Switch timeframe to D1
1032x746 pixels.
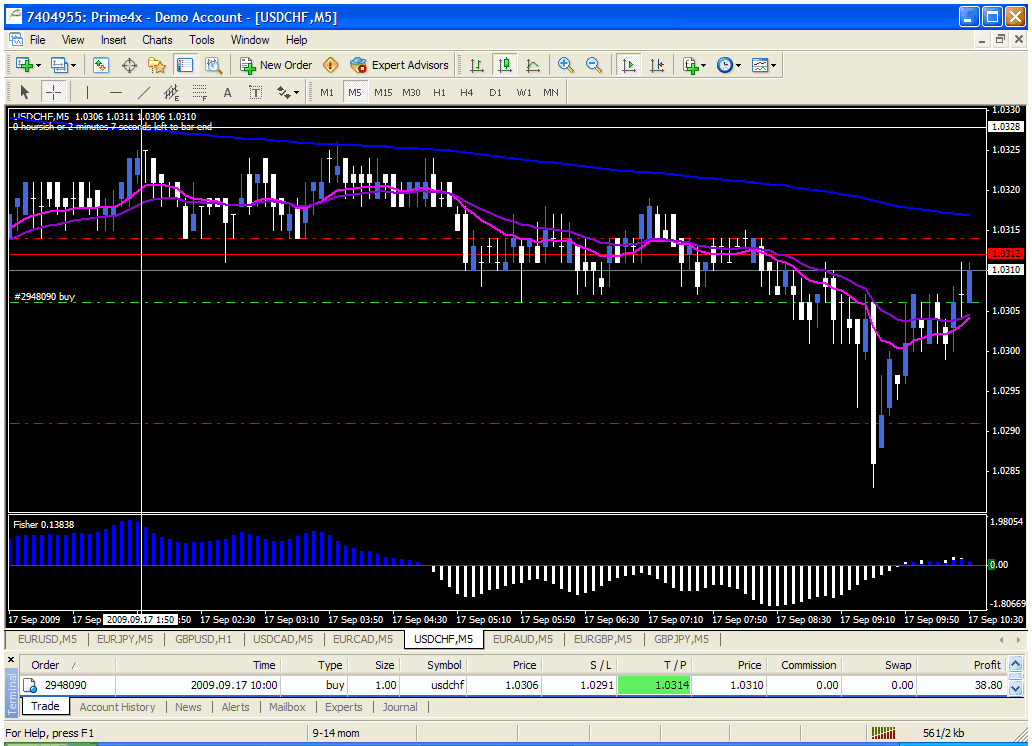point(495,93)
